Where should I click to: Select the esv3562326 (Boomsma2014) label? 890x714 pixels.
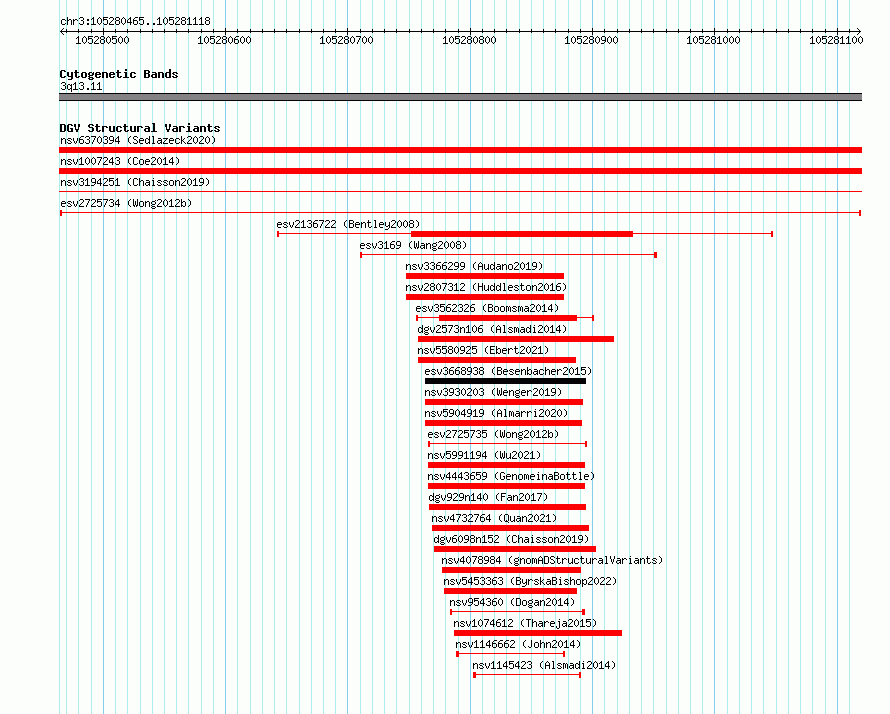[487, 308]
